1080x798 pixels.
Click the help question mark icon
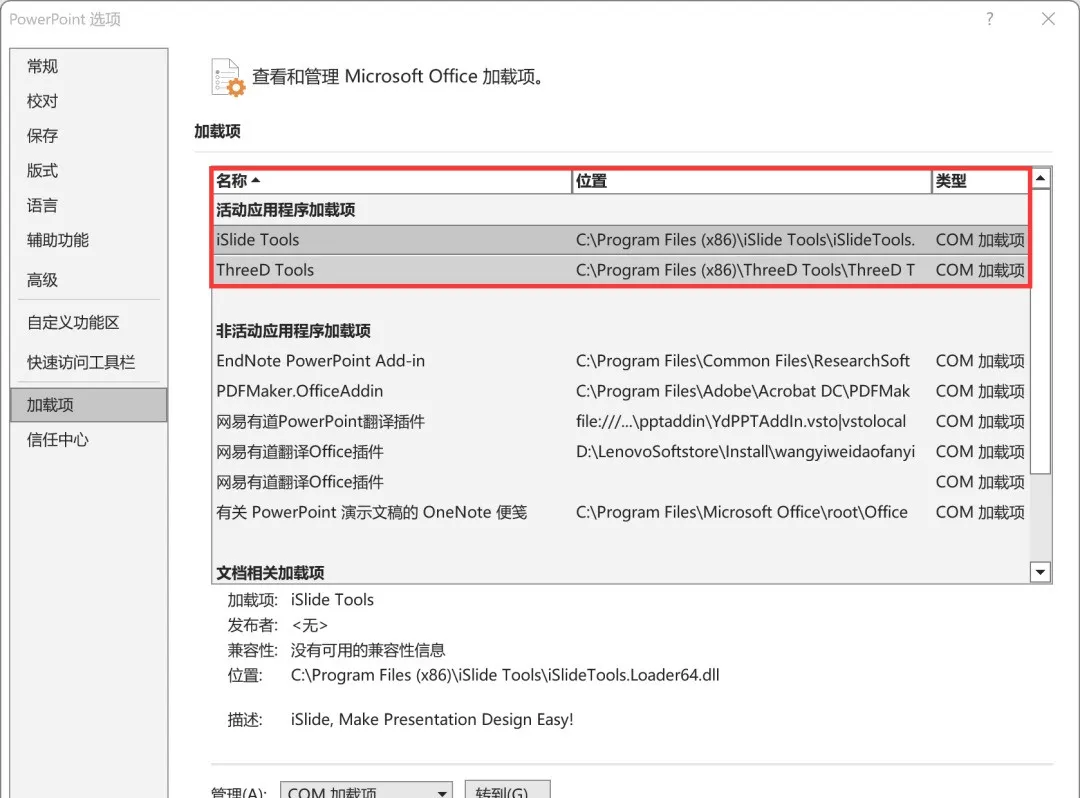(x=990, y=19)
